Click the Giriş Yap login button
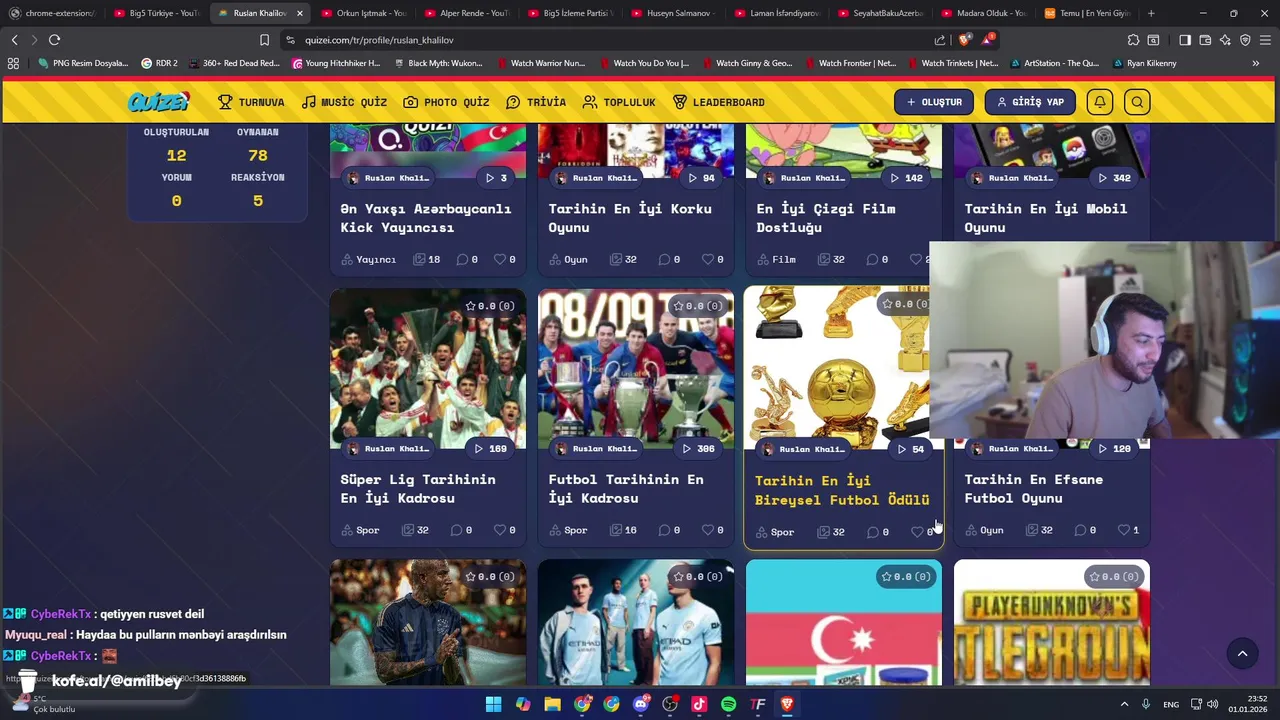 [x=1030, y=102]
